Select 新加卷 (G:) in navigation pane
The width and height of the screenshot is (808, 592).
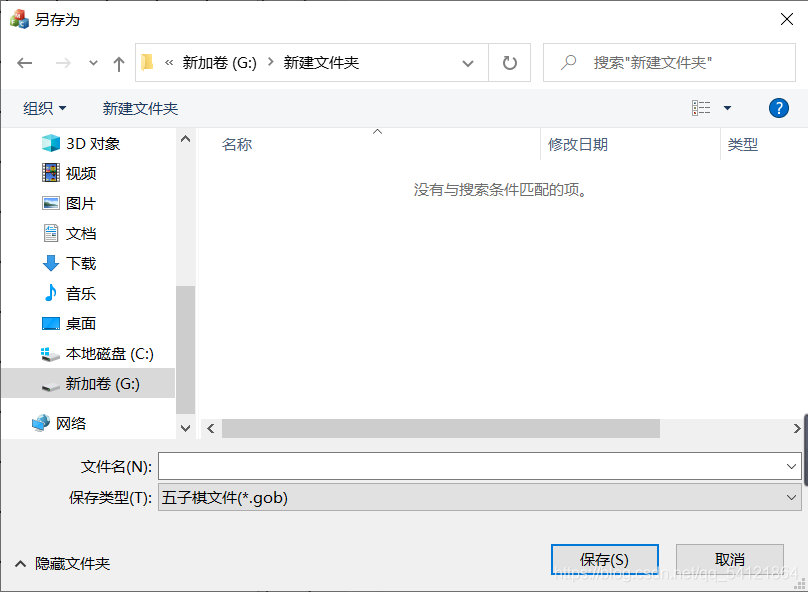click(x=88, y=383)
